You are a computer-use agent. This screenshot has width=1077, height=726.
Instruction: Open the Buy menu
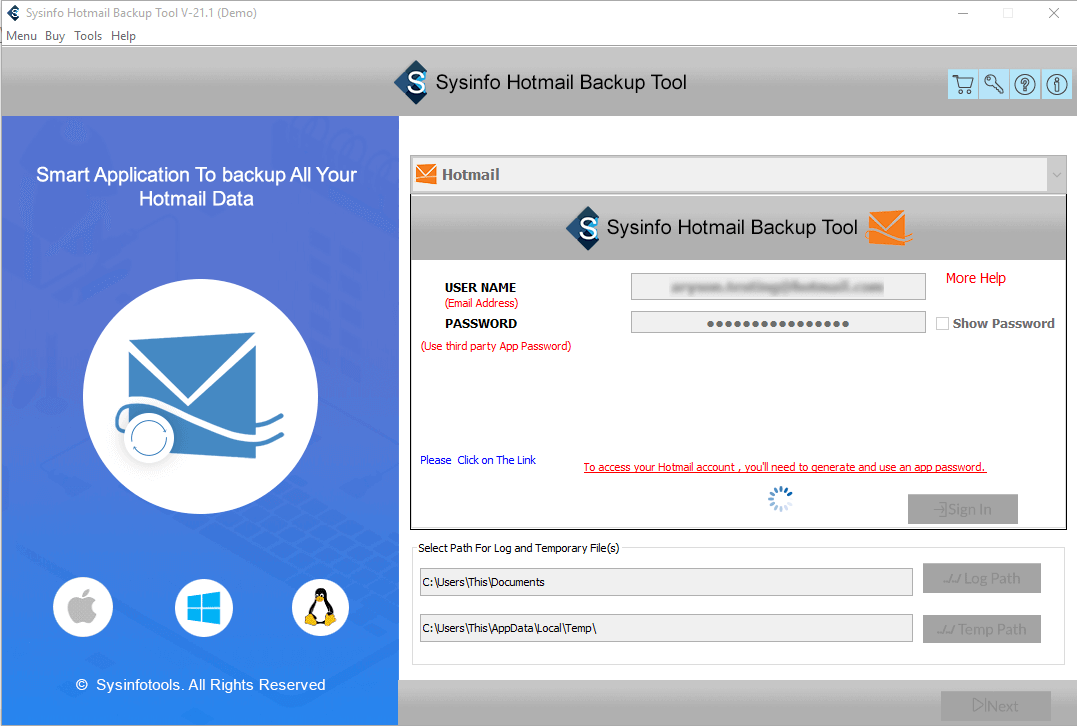click(x=55, y=36)
